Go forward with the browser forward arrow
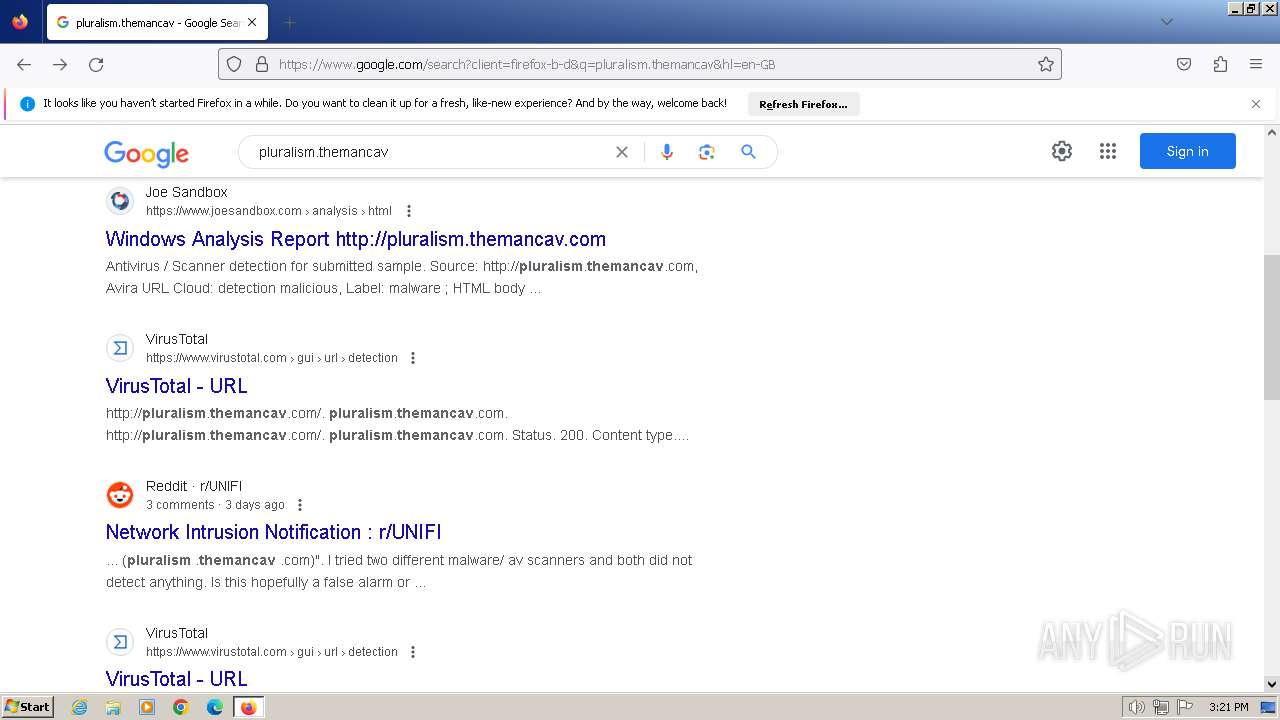The width and height of the screenshot is (1280, 720). click(60, 64)
